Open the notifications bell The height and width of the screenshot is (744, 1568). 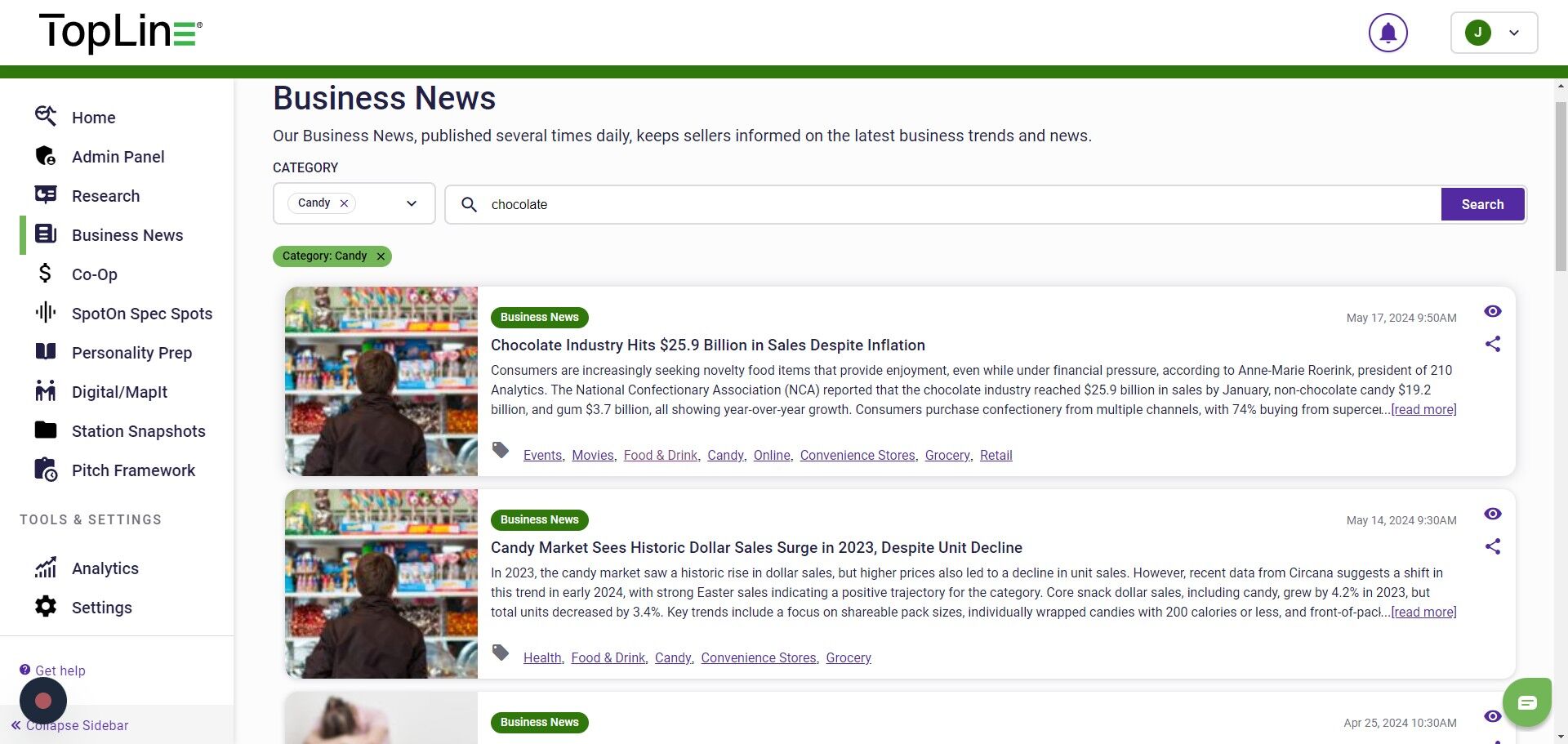[x=1388, y=33]
